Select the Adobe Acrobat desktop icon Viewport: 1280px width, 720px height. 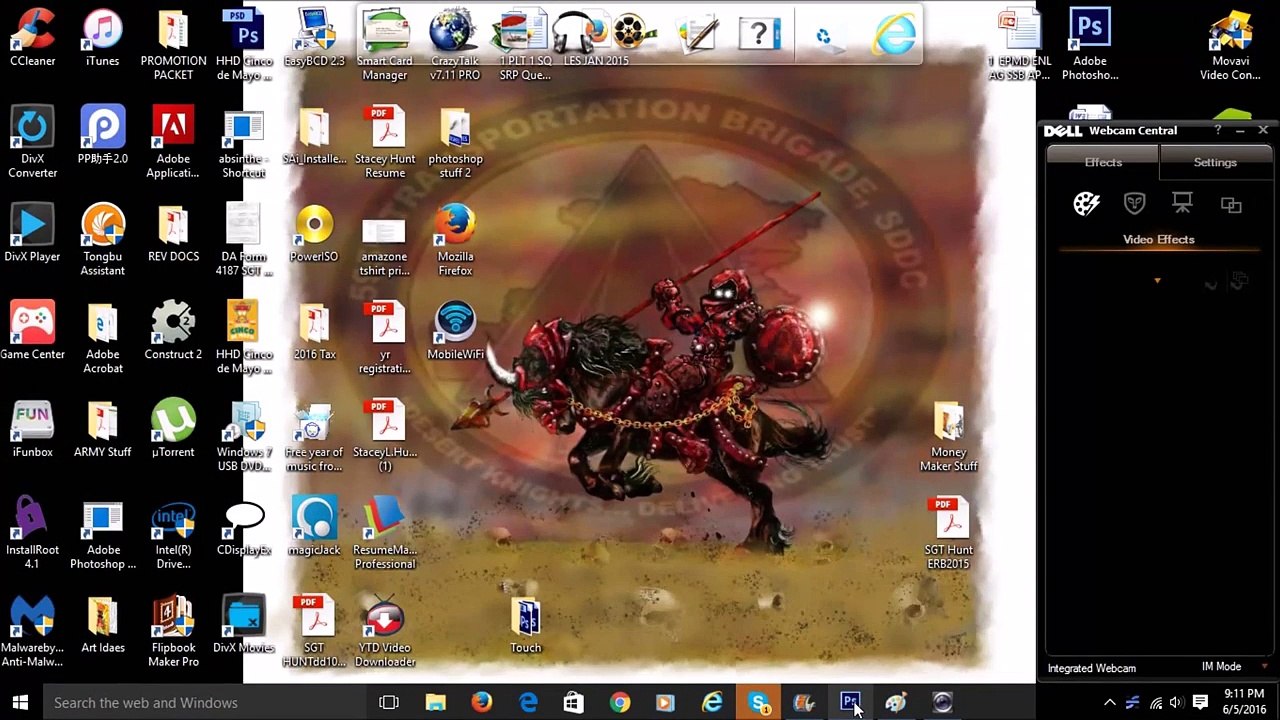coord(103,339)
